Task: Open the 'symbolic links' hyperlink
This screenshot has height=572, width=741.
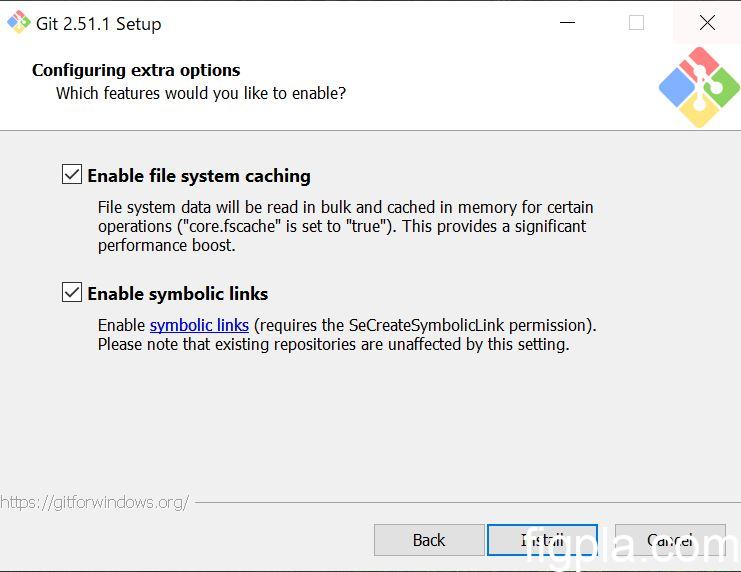Action: pyautogui.click(x=199, y=325)
